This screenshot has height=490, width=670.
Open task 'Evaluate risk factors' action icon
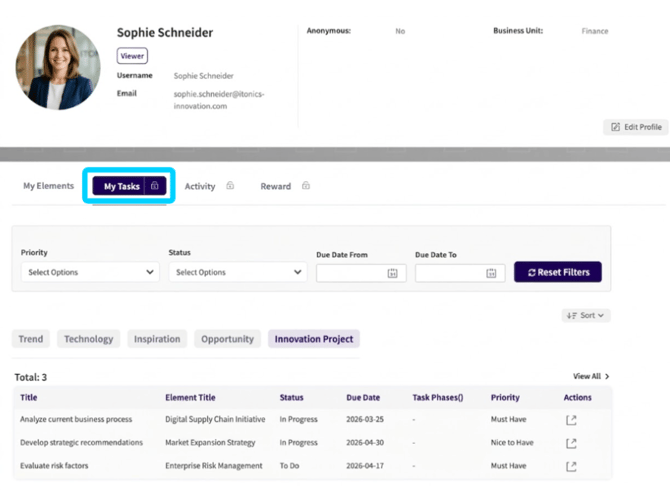pyautogui.click(x=571, y=466)
